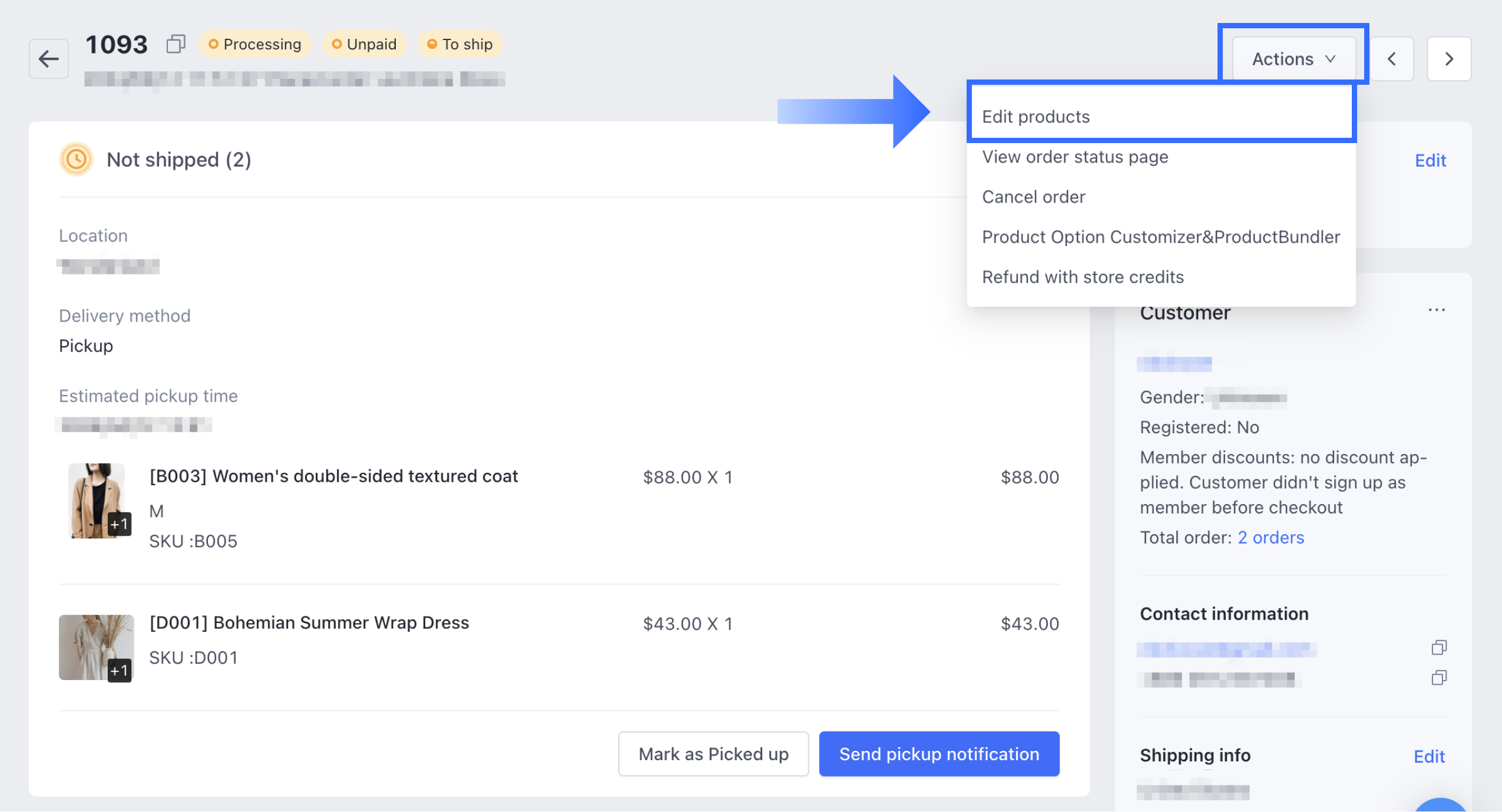Image resolution: width=1502 pixels, height=812 pixels.
Task: Choose View order status page
Action: pos(1162,157)
